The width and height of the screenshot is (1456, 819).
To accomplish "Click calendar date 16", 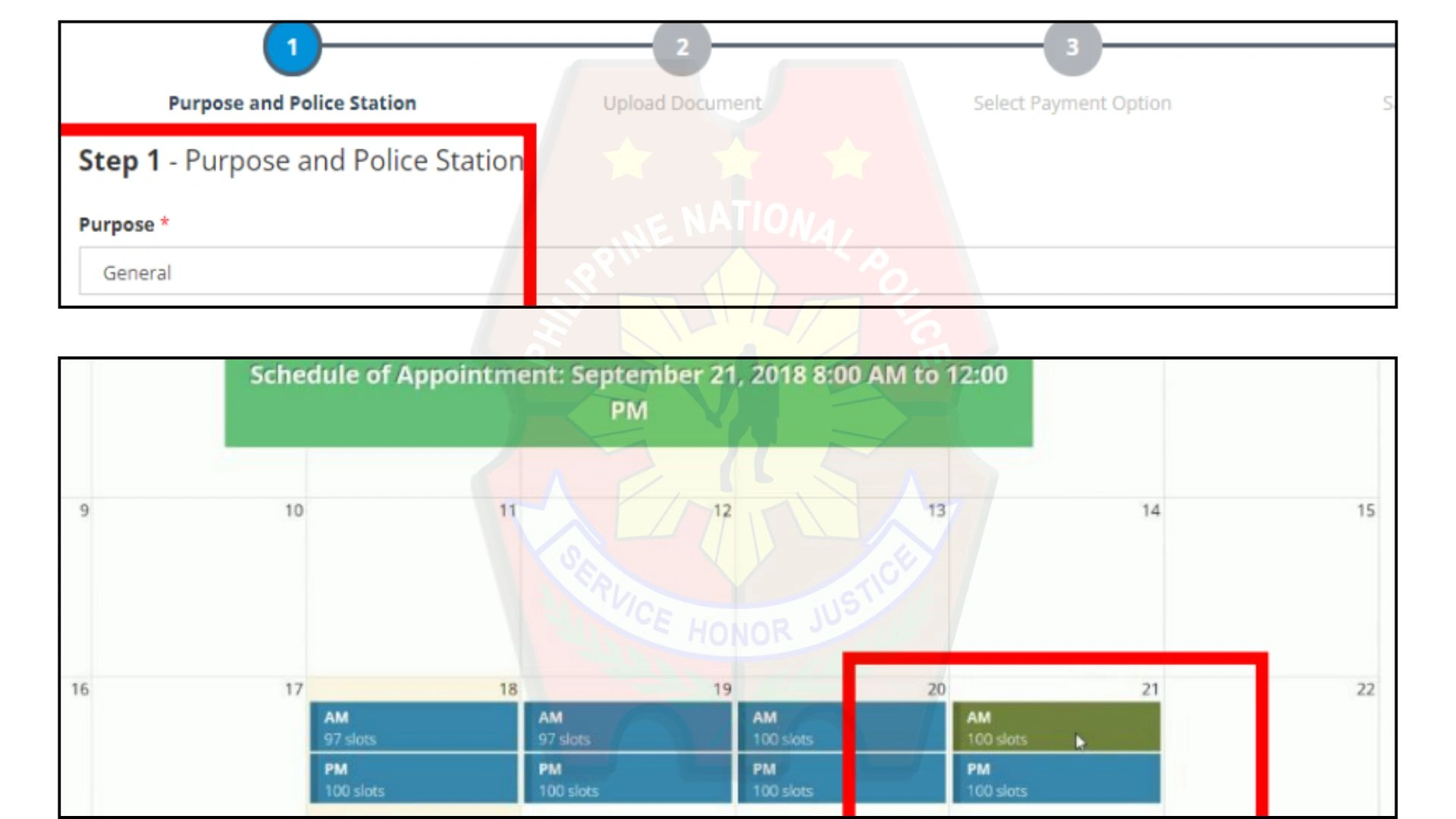I will tap(80, 689).
